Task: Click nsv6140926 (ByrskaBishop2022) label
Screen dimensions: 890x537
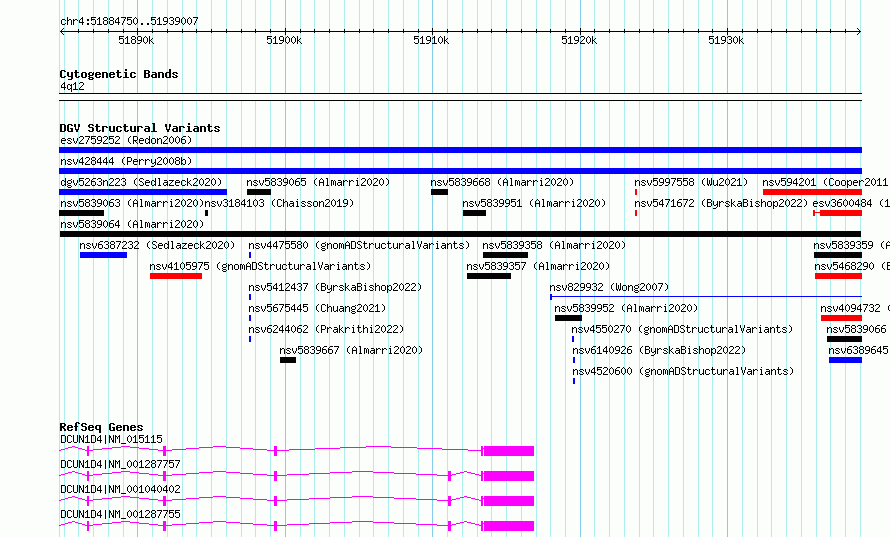Action: pos(658,350)
